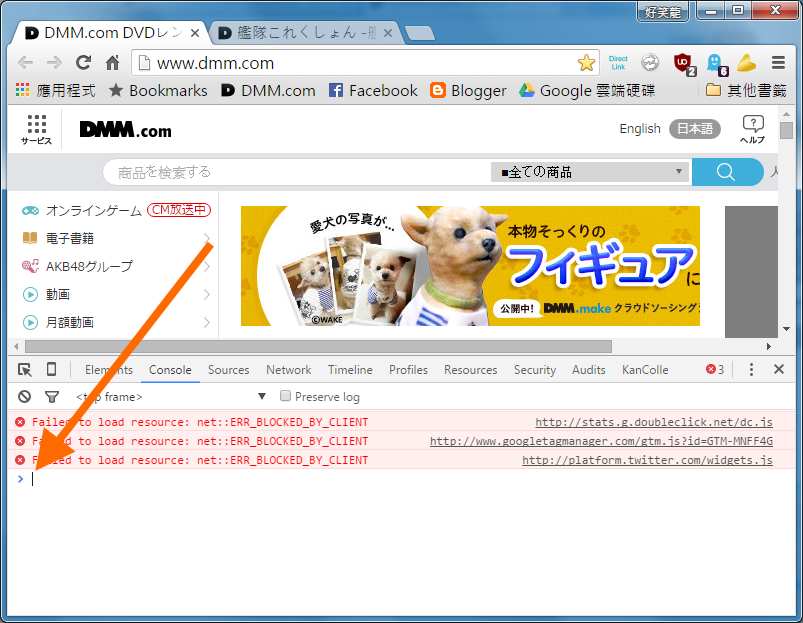Screen dimensions: 803x623
Task: Open the Ghostery ghost extension icon
Action: click(x=716, y=64)
